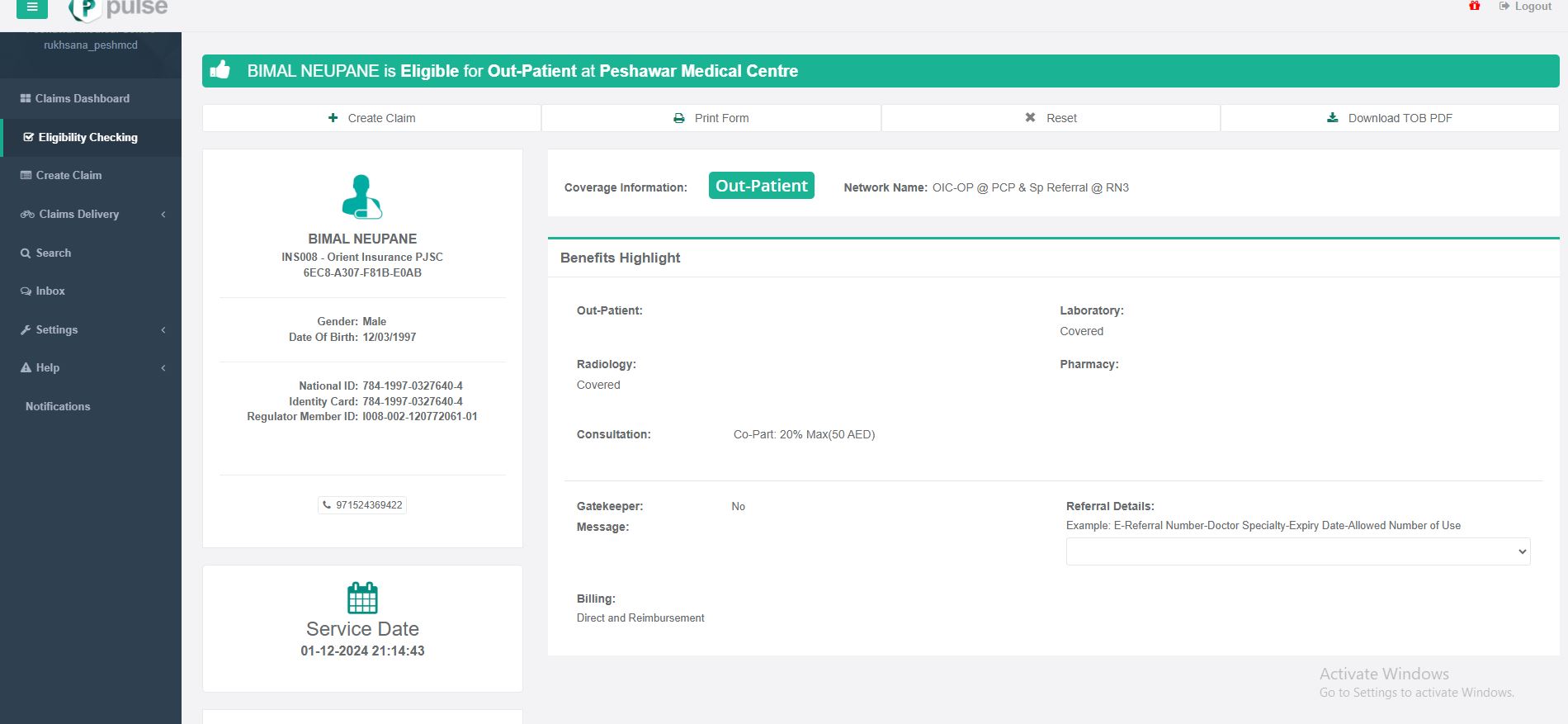
Task: Open Claims Dashboard from sidebar
Action: (82, 98)
